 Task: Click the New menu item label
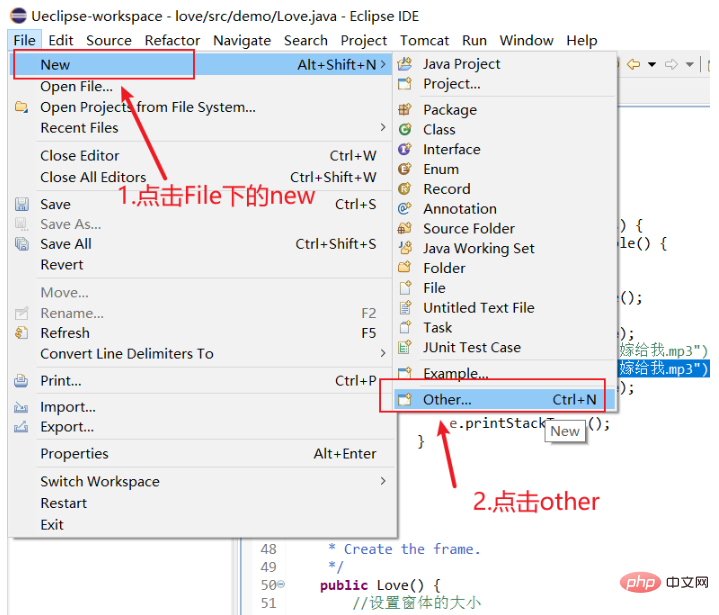tap(55, 65)
